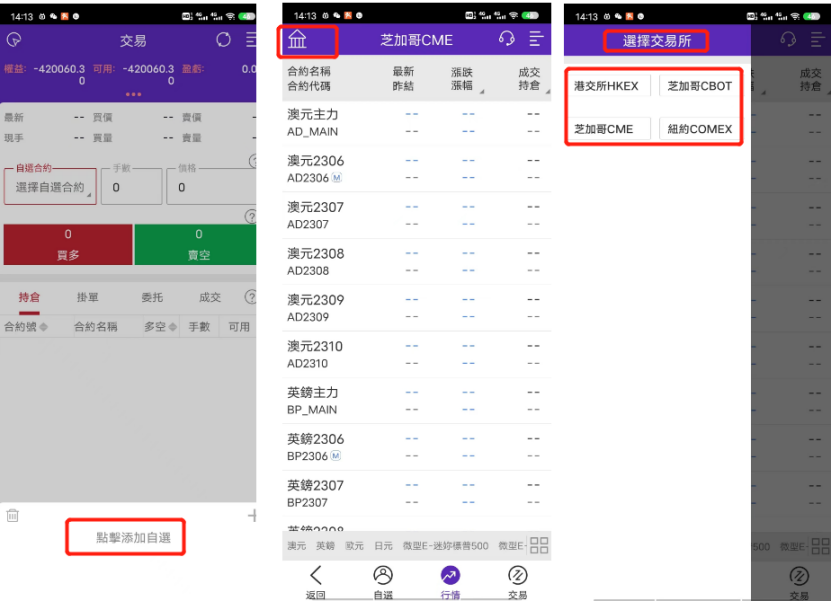Viewport: 831px width, 601px height.
Task: Filter by 日元 category at bottom
Action: pos(383,545)
